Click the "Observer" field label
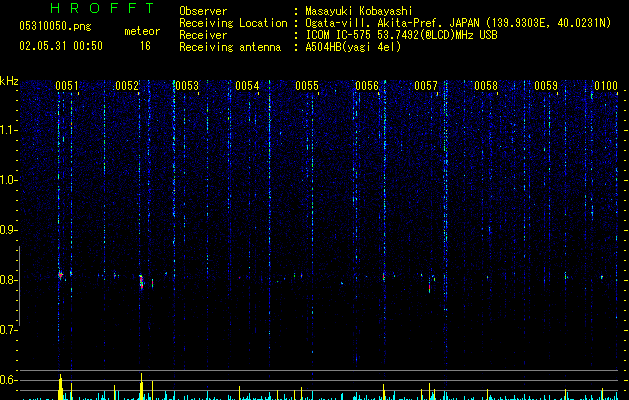This screenshot has height=400, width=629. [x=203, y=11]
